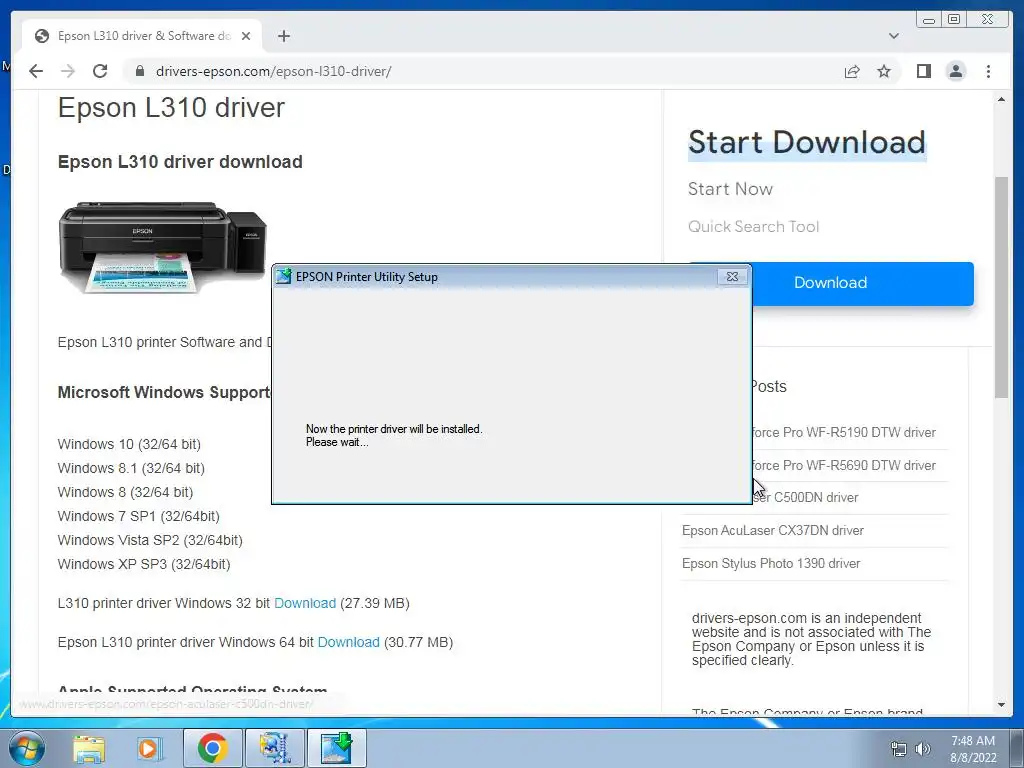
Task: Click the independent website disclaimer text
Action: point(811,639)
